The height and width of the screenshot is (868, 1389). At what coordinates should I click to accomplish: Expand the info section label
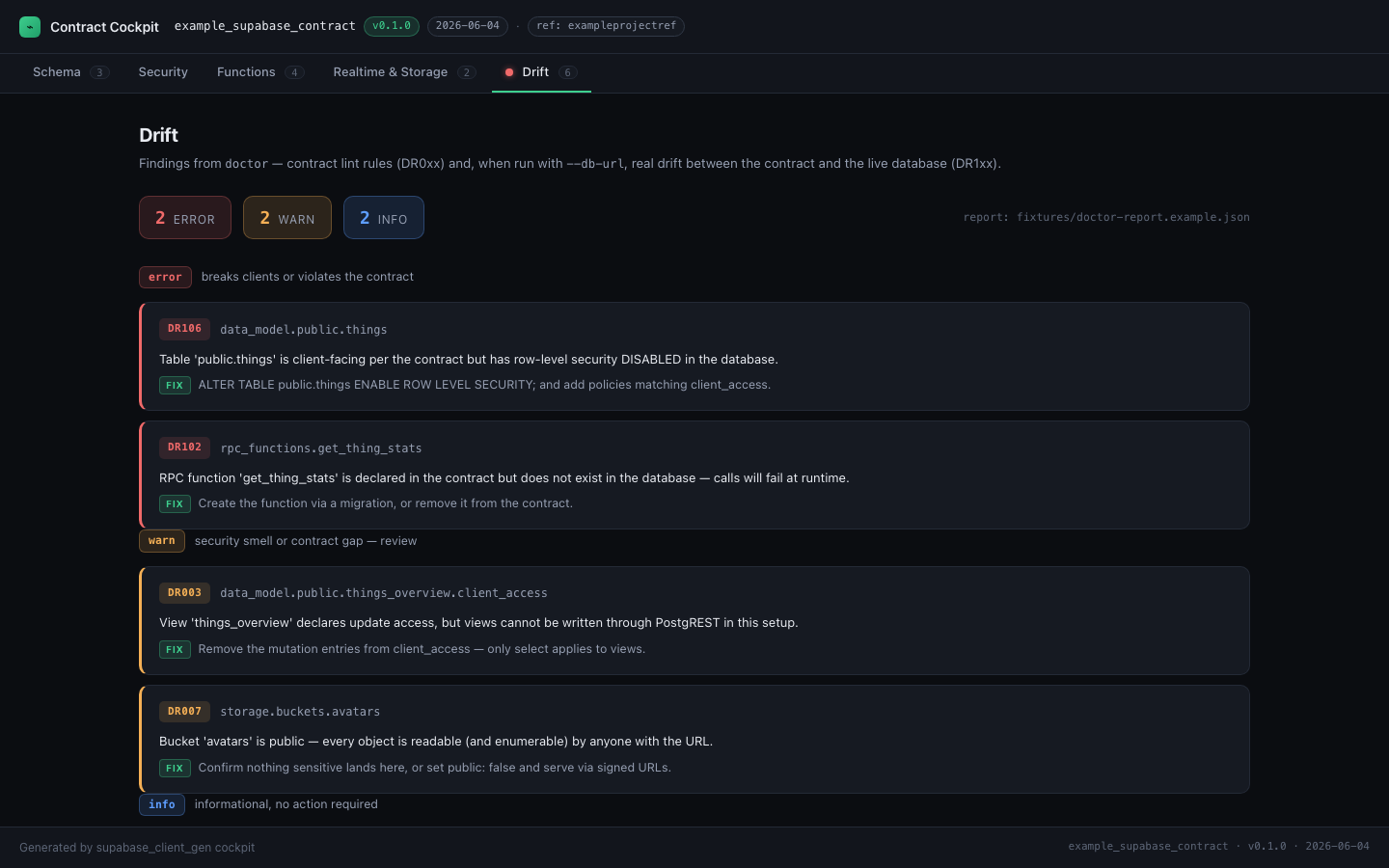[162, 804]
